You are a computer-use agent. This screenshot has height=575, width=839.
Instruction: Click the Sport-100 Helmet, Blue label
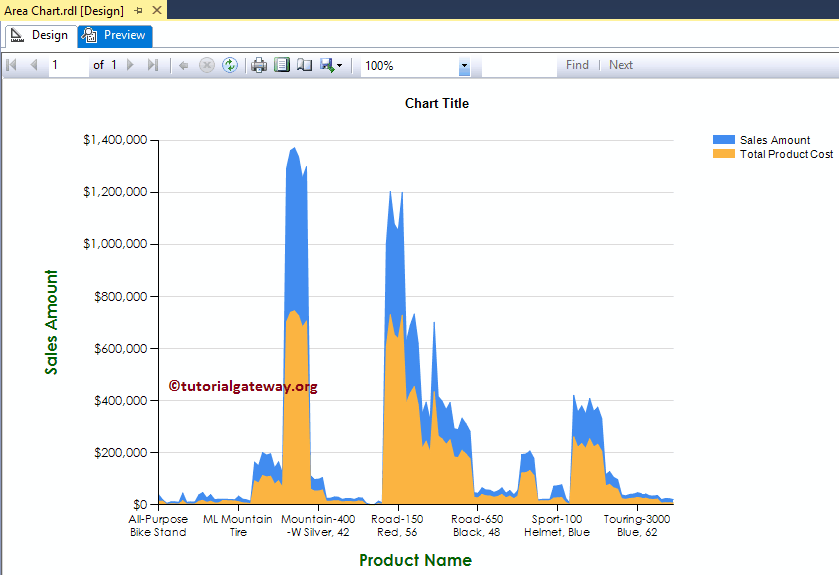pos(556,525)
